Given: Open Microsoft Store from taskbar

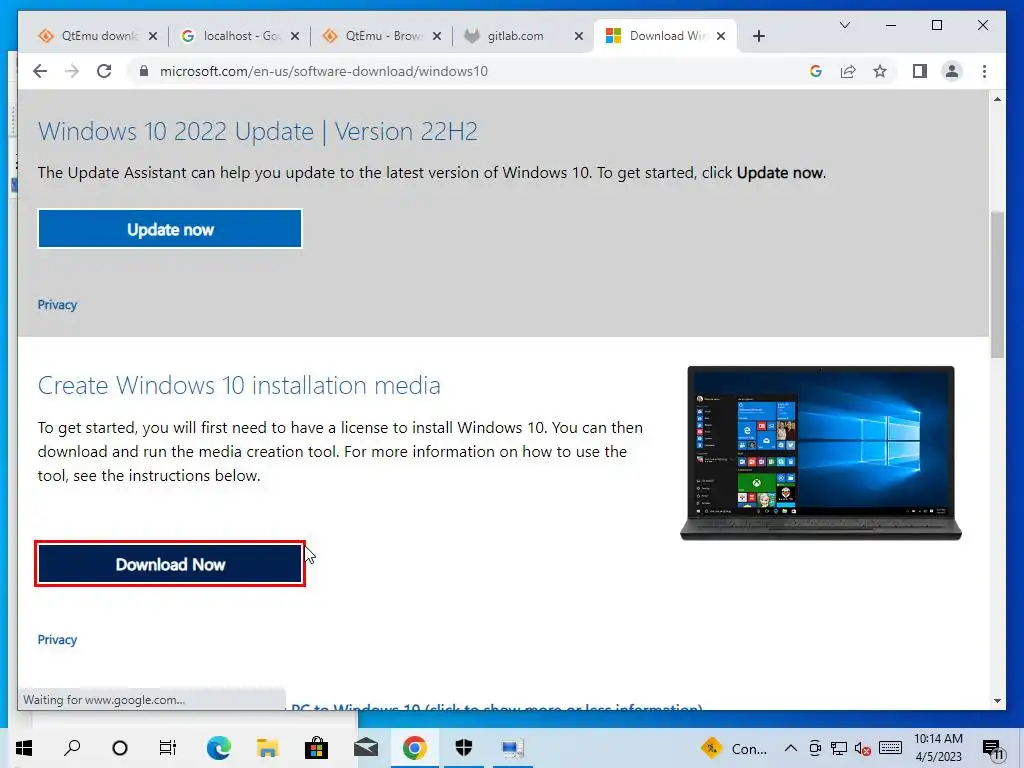Looking at the screenshot, I should pyautogui.click(x=317, y=748).
